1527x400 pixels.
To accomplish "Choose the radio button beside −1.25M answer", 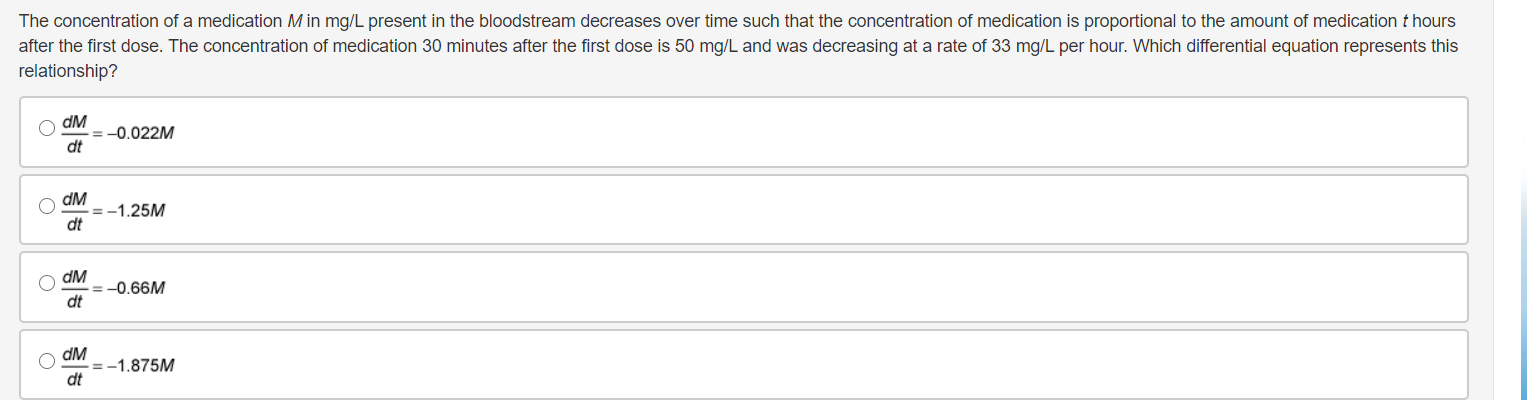I will pyautogui.click(x=47, y=206).
